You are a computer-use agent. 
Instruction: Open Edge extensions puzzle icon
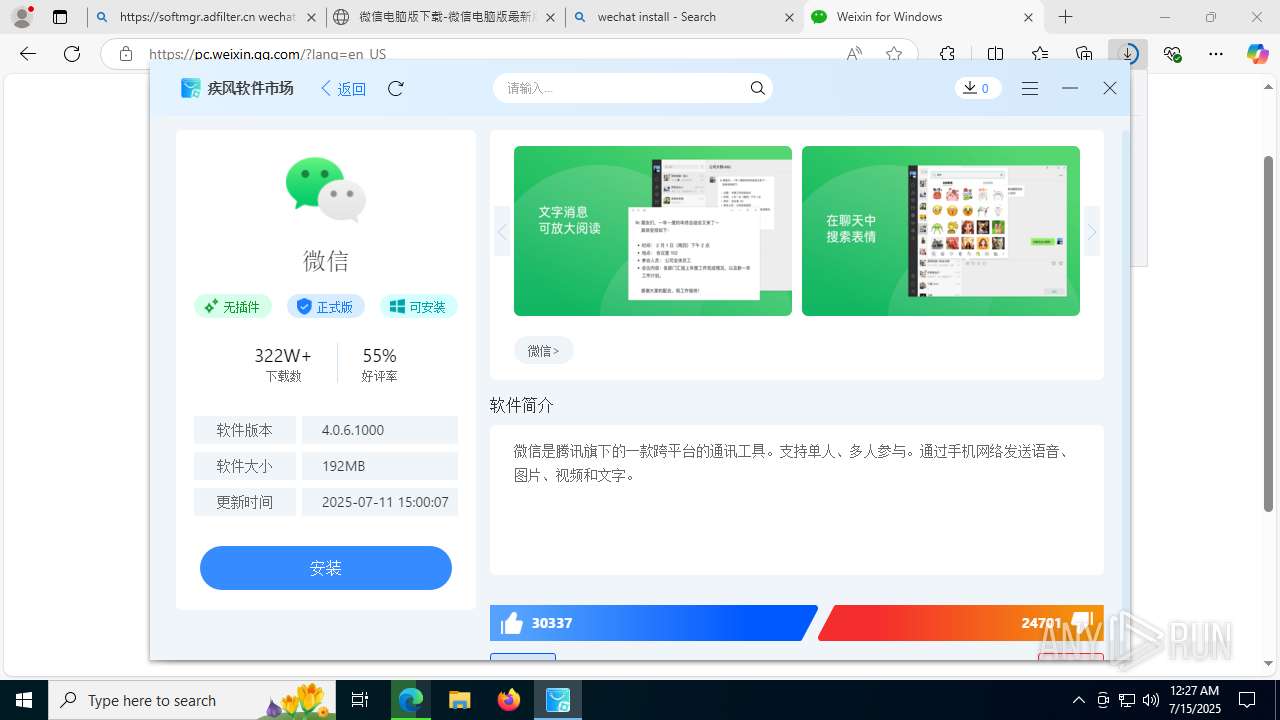point(947,54)
